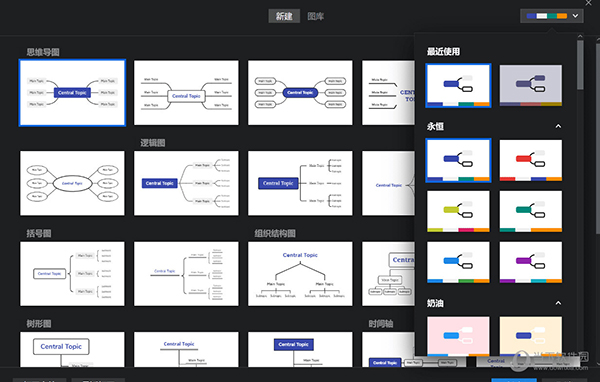Open the color theme dropdown
Screen dimensions: 600x382
(551, 16)
